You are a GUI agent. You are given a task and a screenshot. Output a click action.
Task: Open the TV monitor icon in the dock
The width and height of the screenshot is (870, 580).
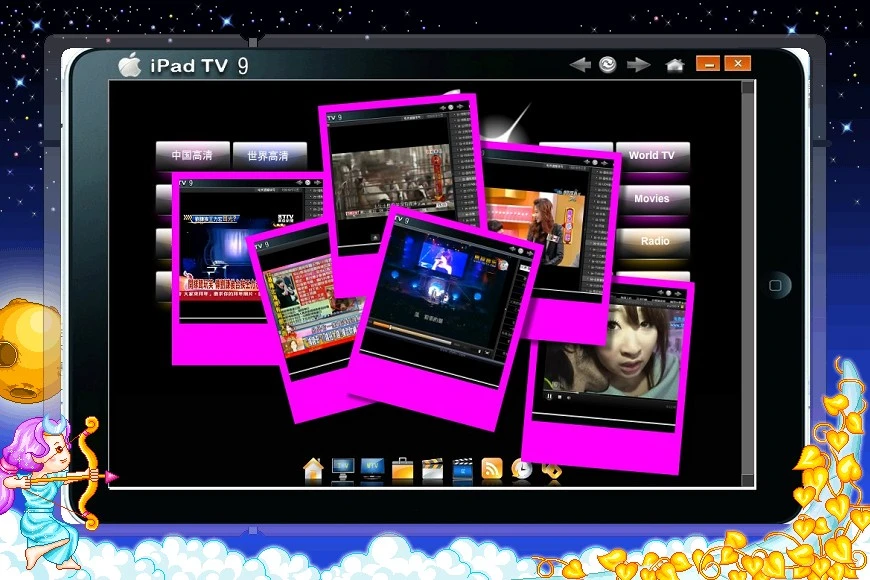click(x=342, y=470)
